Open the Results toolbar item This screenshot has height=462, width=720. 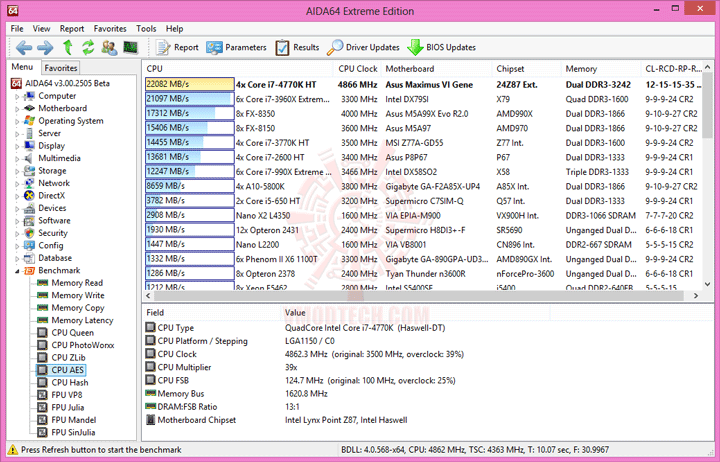click(x=297, y=47)
